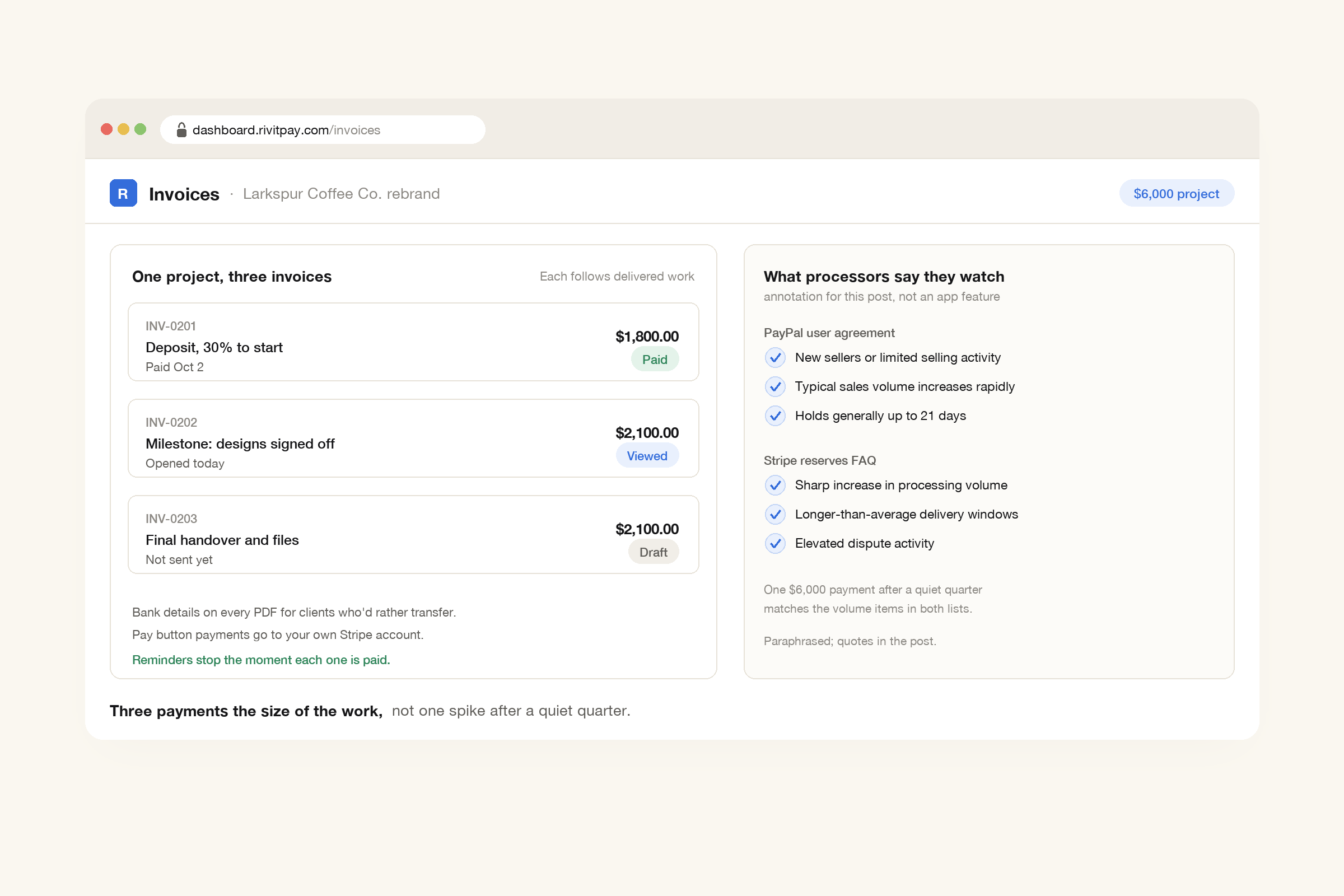Select the Invoices page heading
This screenshot has width=1344, height=896.
click(x=184, y=194)
